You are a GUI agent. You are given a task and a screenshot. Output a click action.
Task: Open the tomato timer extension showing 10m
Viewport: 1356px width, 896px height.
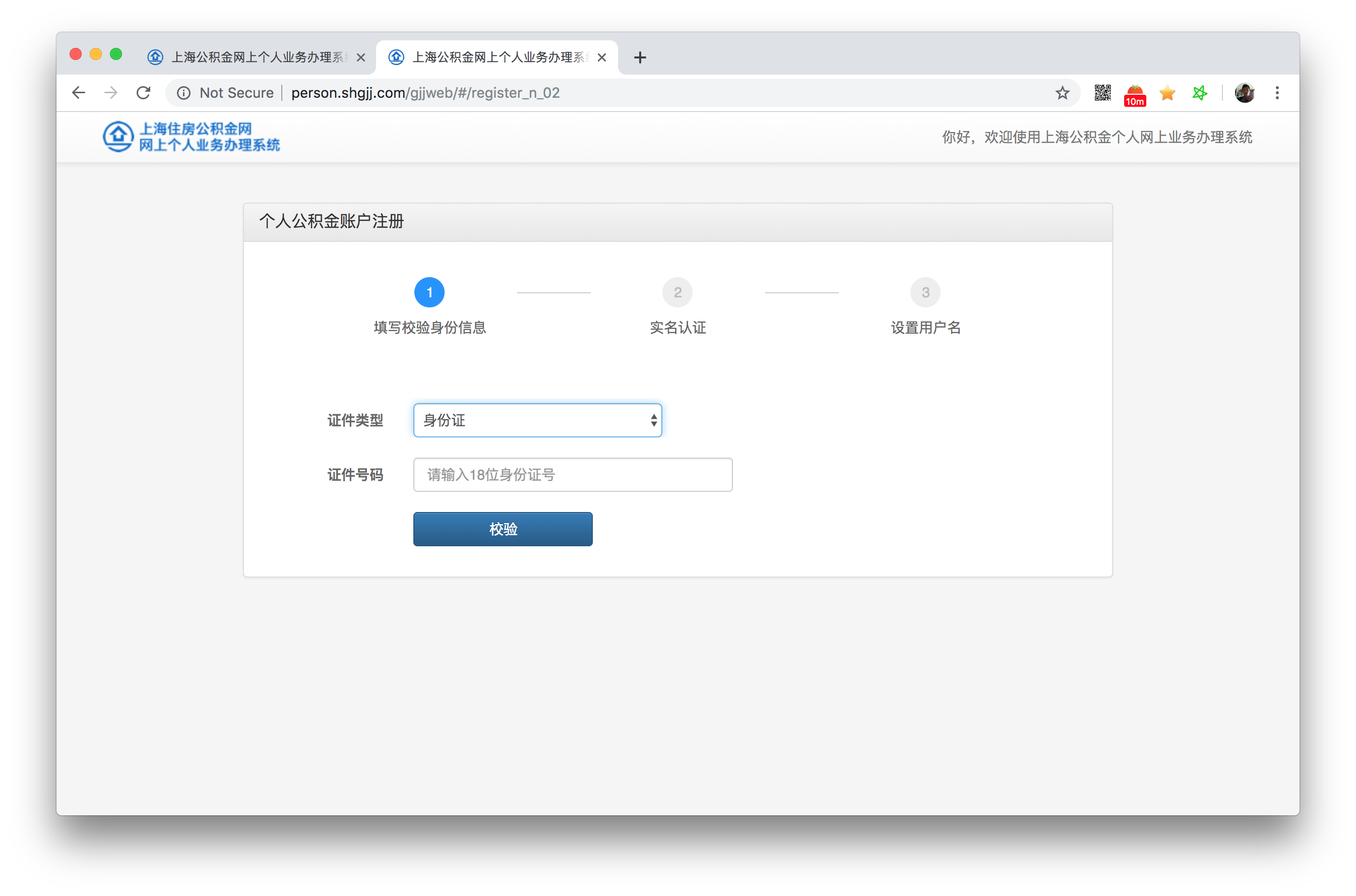(x=1134, y=94)
